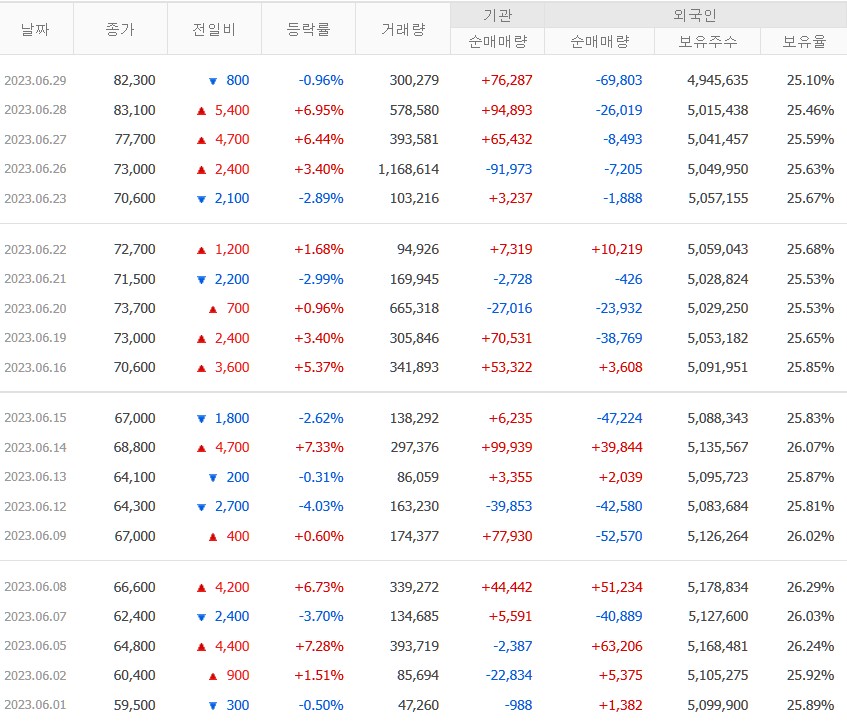Click holding ratio 26.29%
The width and height of the screenshot is (847, 727).
pos(810,587)
